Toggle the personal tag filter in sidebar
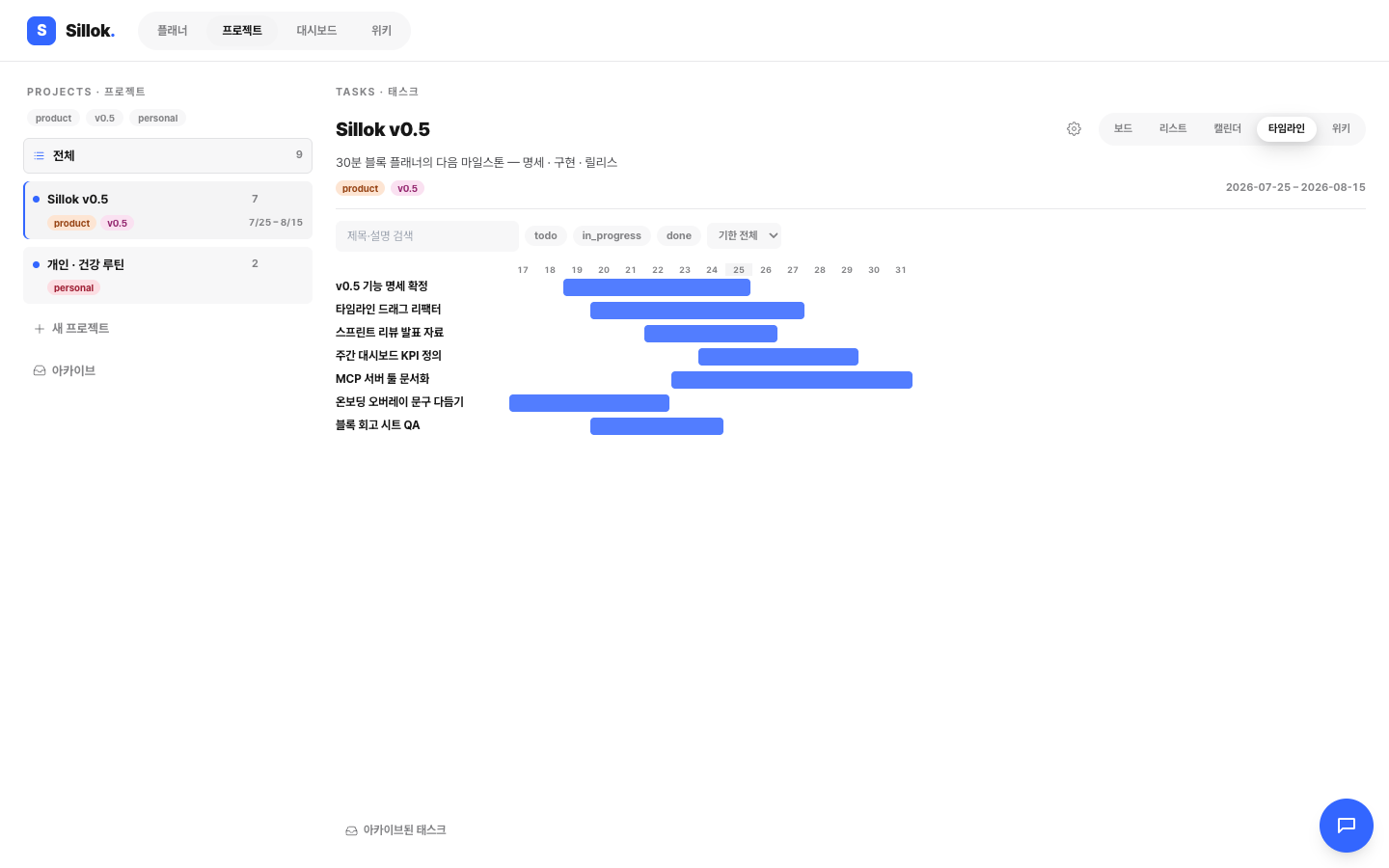The image size is (1389, 868). tap(158, 119)
